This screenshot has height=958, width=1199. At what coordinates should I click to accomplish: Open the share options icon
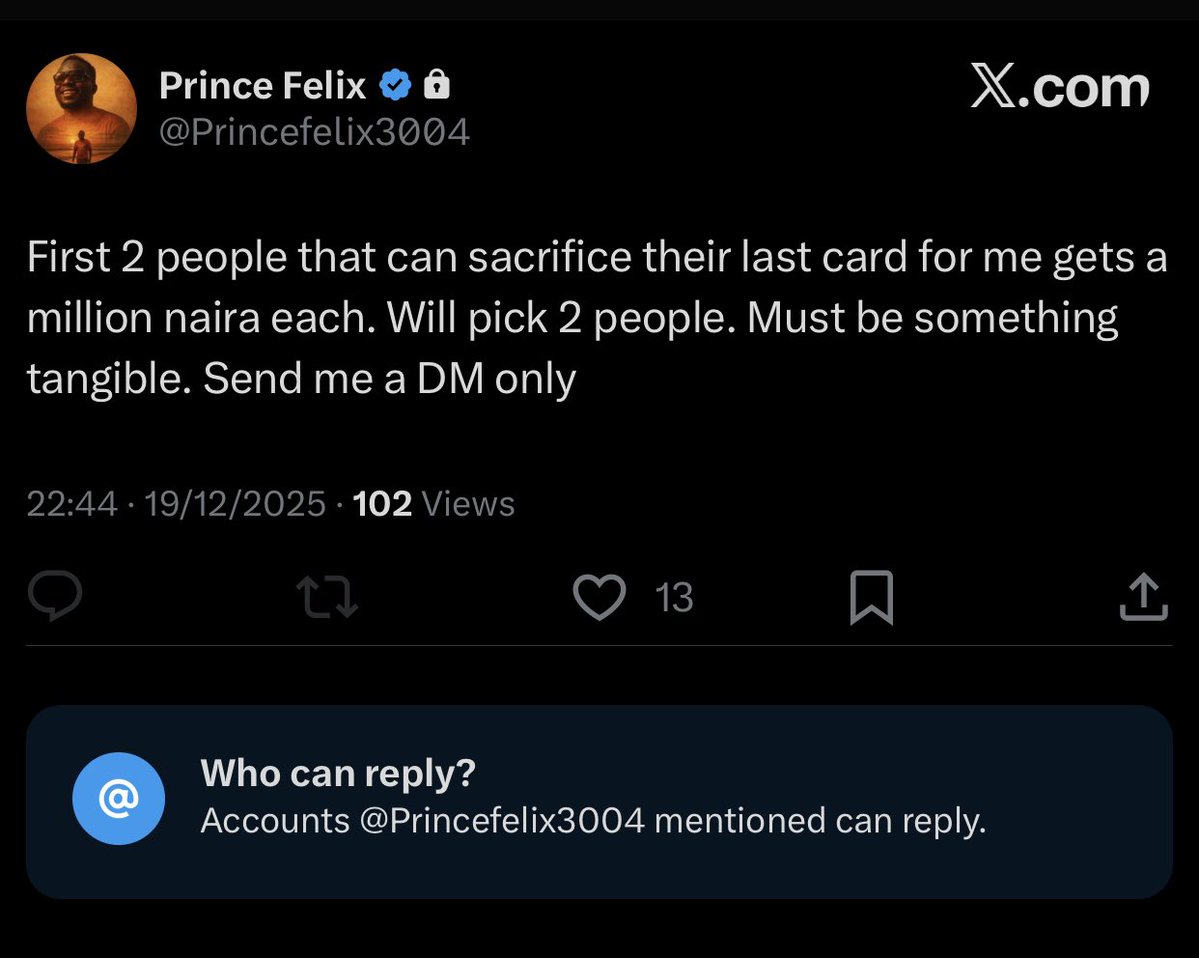coord(1143,598)
